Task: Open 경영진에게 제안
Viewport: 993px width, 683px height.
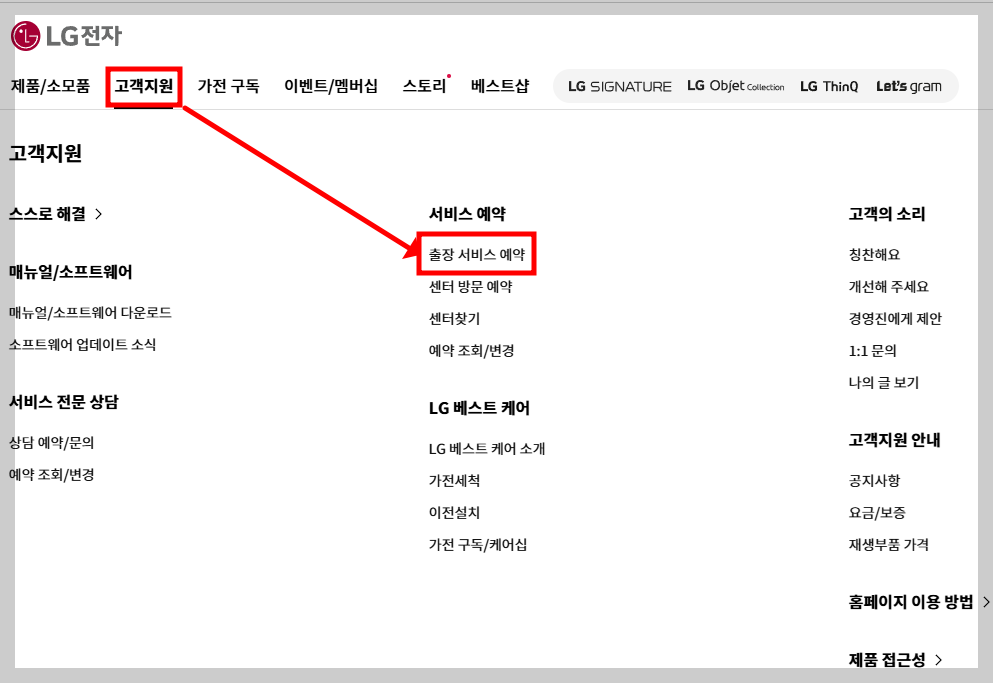Action: click(x=895, y=318)
